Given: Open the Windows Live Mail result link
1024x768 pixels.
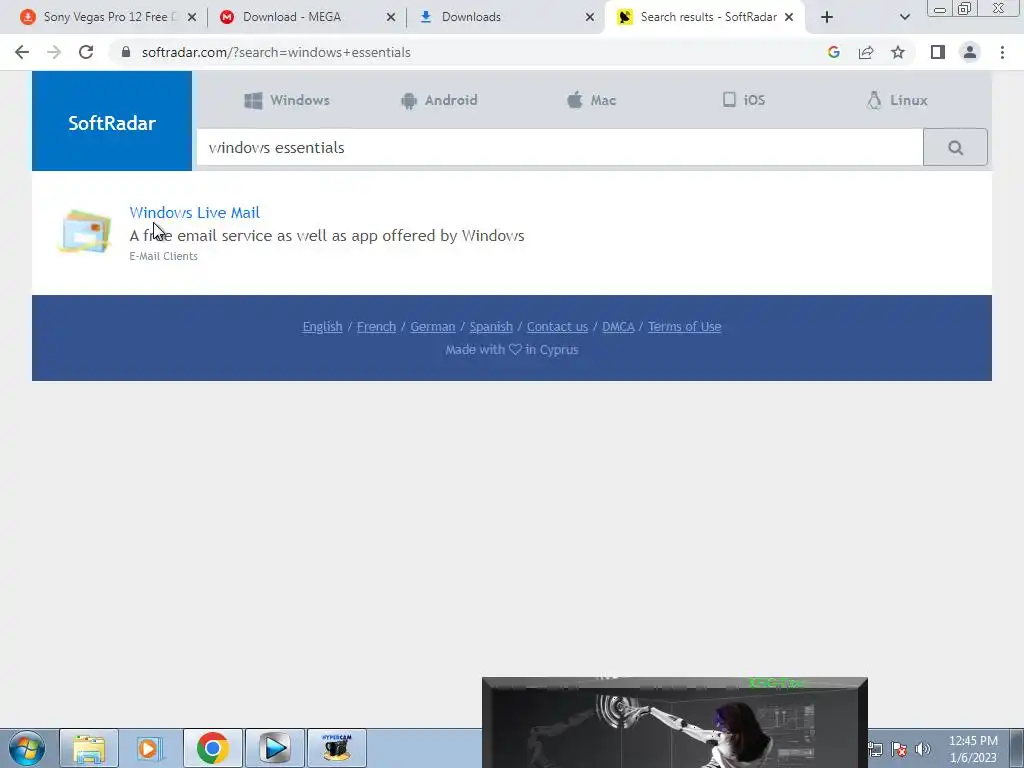Looking at the screenshot, I should click(x=195, y=212).
